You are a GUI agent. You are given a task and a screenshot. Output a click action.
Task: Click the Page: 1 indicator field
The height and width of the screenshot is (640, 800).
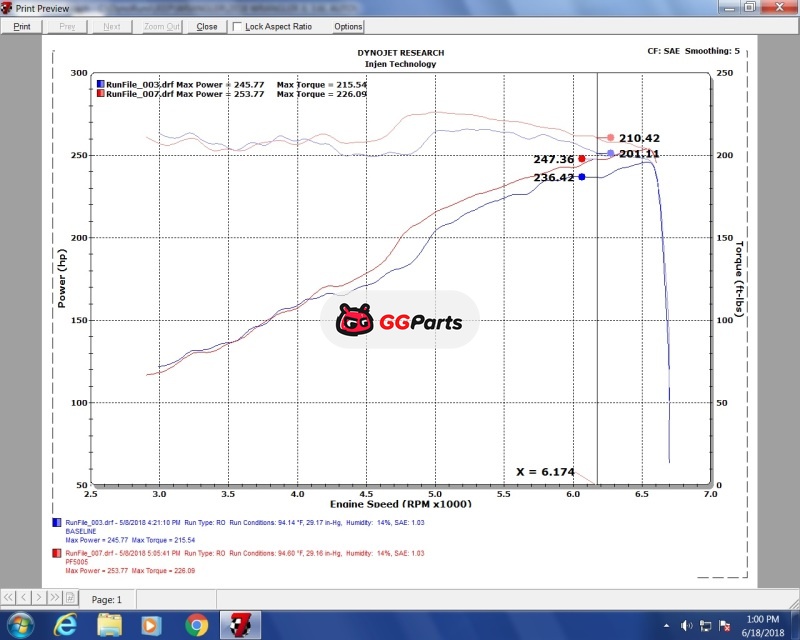(107, 600)
